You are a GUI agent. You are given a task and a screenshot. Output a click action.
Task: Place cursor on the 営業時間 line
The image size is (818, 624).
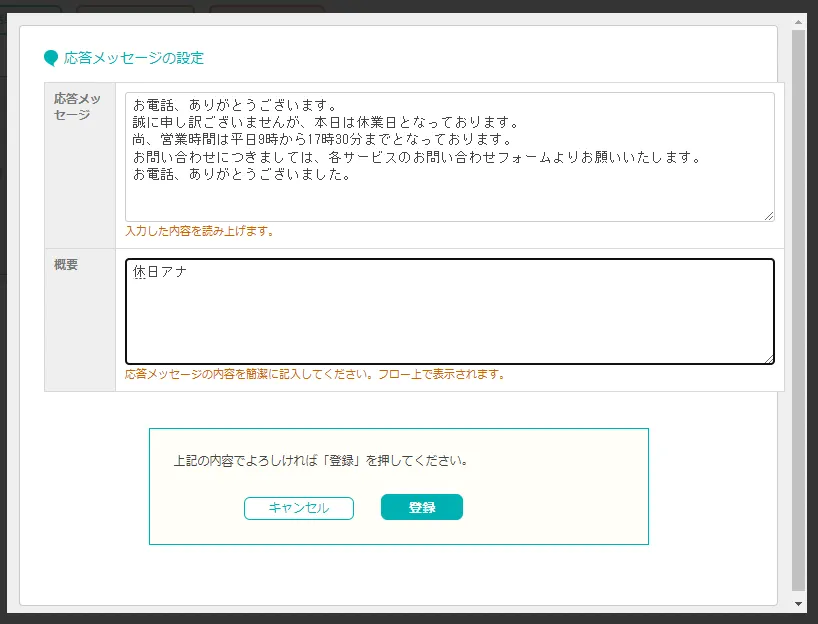(323, 139)
